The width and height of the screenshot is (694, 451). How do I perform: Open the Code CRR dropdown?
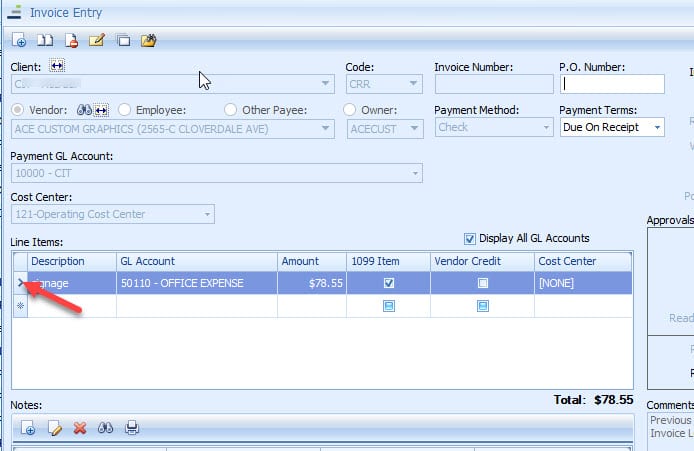413,84
